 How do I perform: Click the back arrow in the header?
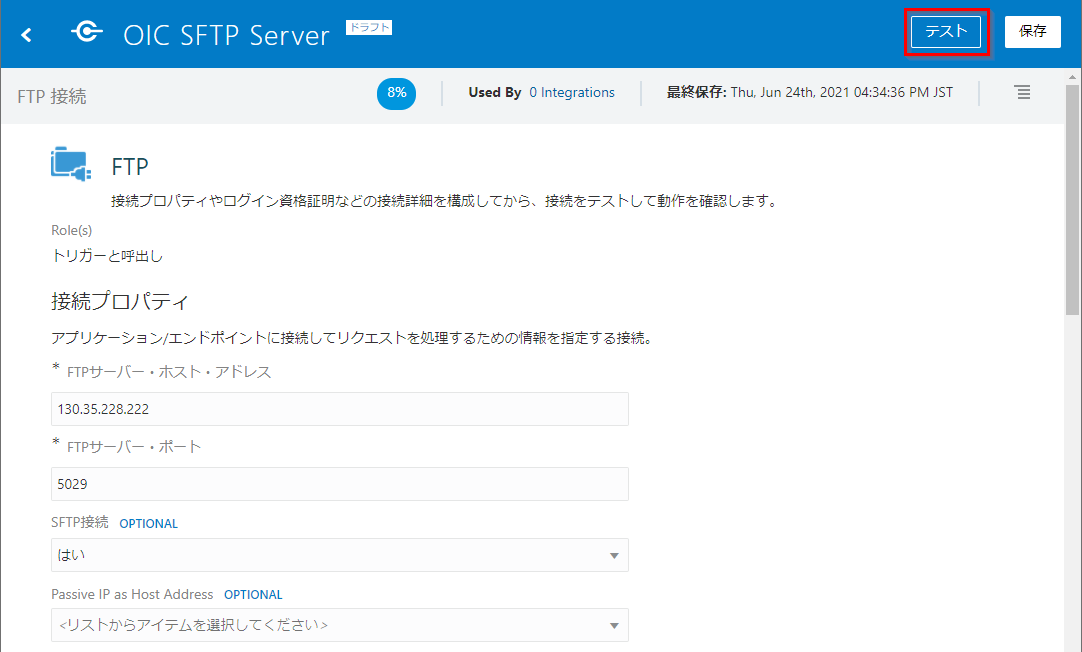point(27,35)
